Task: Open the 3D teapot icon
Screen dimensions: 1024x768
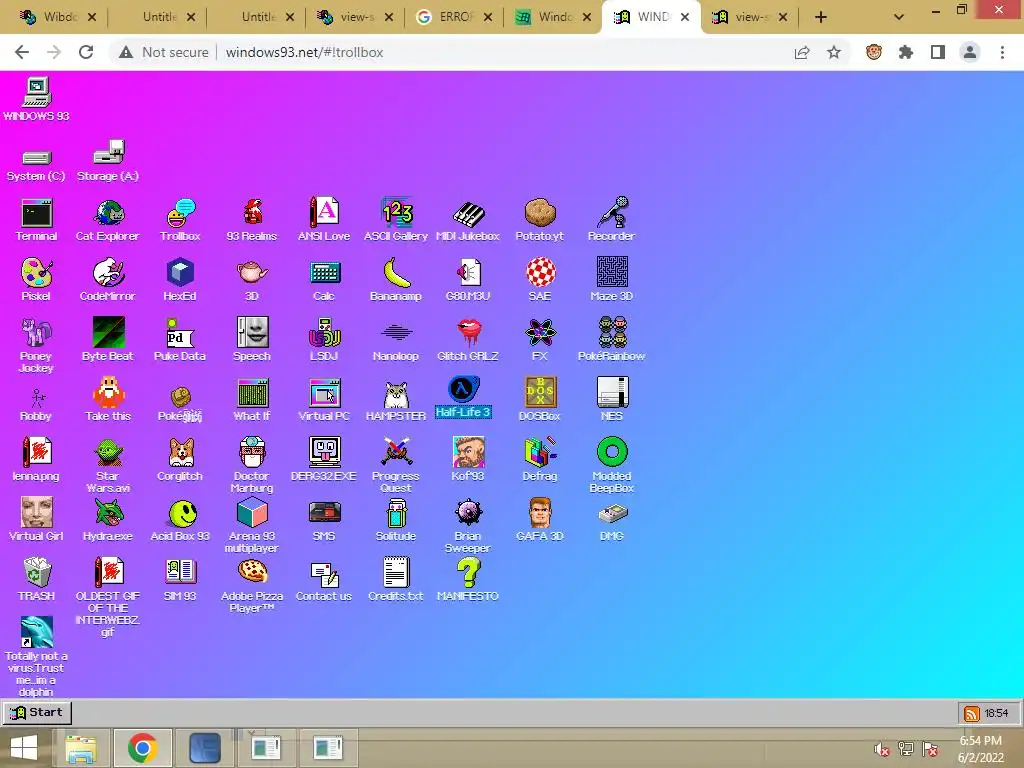Action: tap(252, 280)
